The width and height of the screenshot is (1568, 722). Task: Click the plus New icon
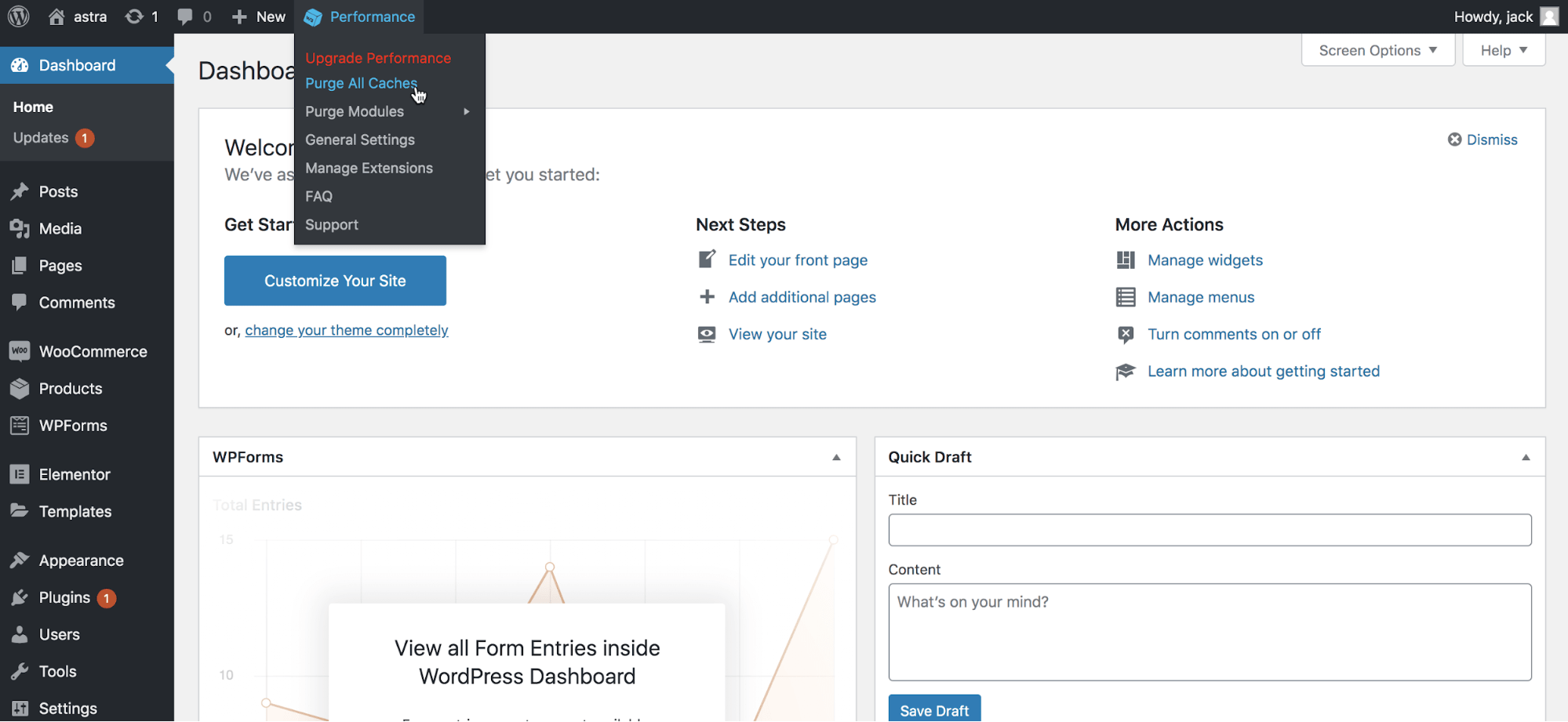point(239,16)
